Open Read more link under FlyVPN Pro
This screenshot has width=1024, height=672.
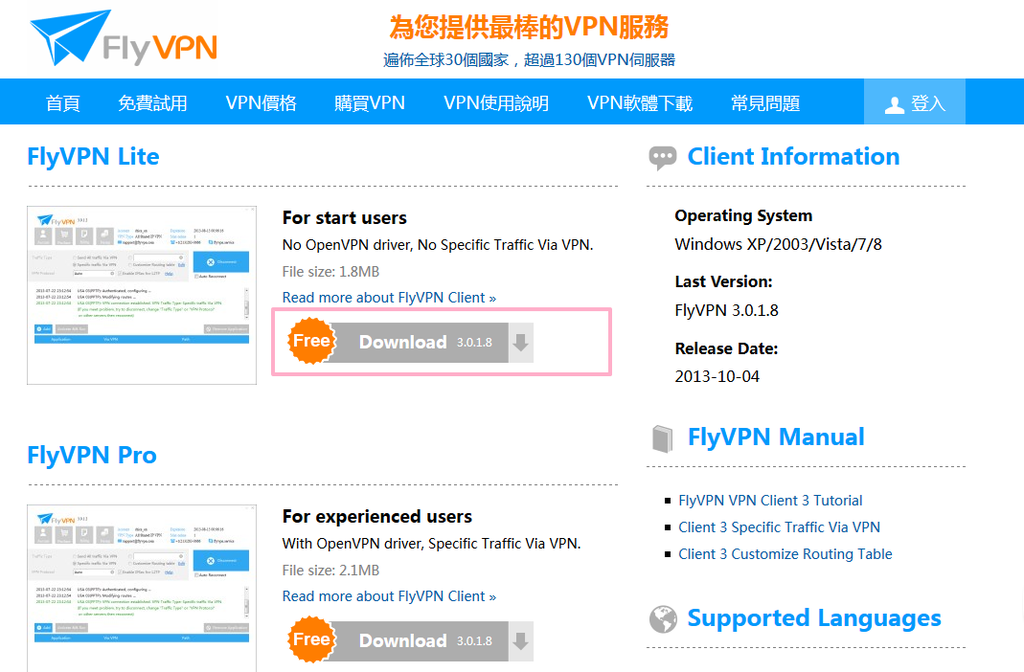point(389,596)
